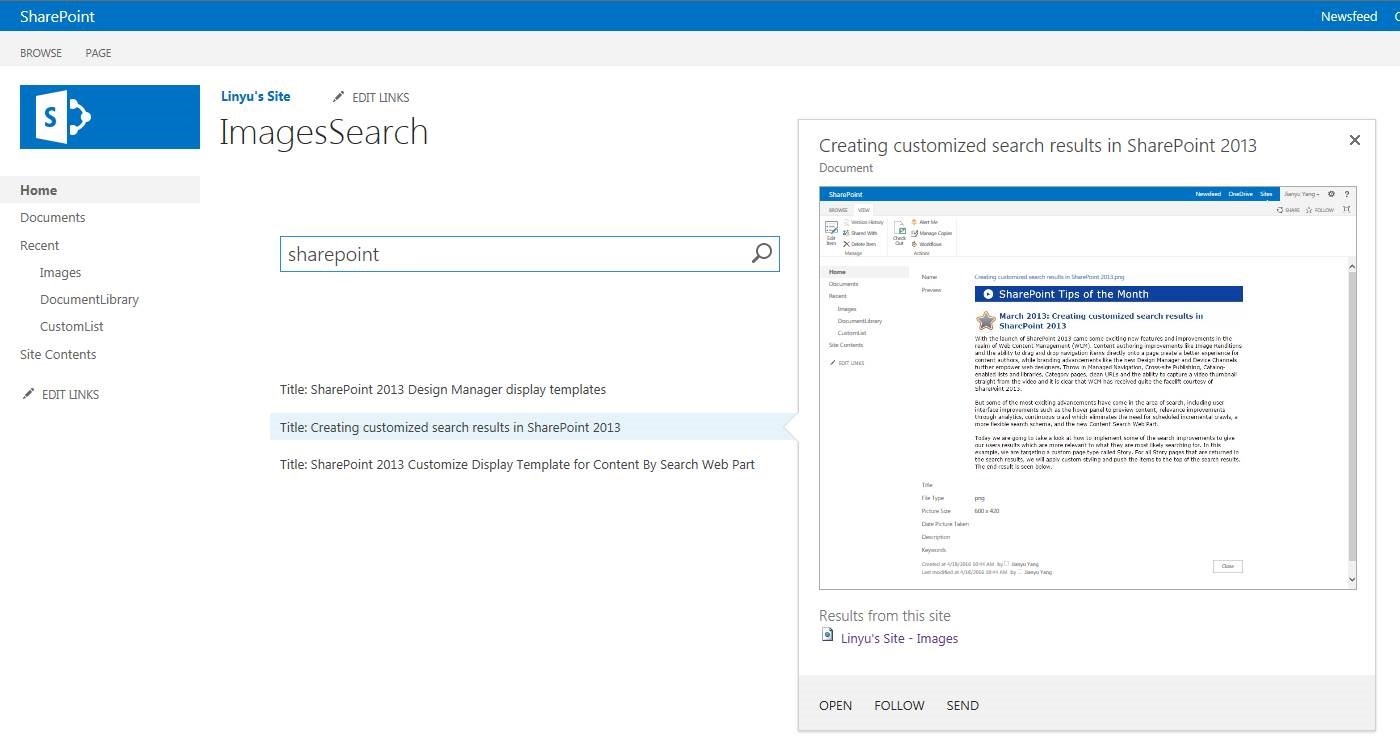Click pencil icon beside sidebar EDIT LINKS

28,394
